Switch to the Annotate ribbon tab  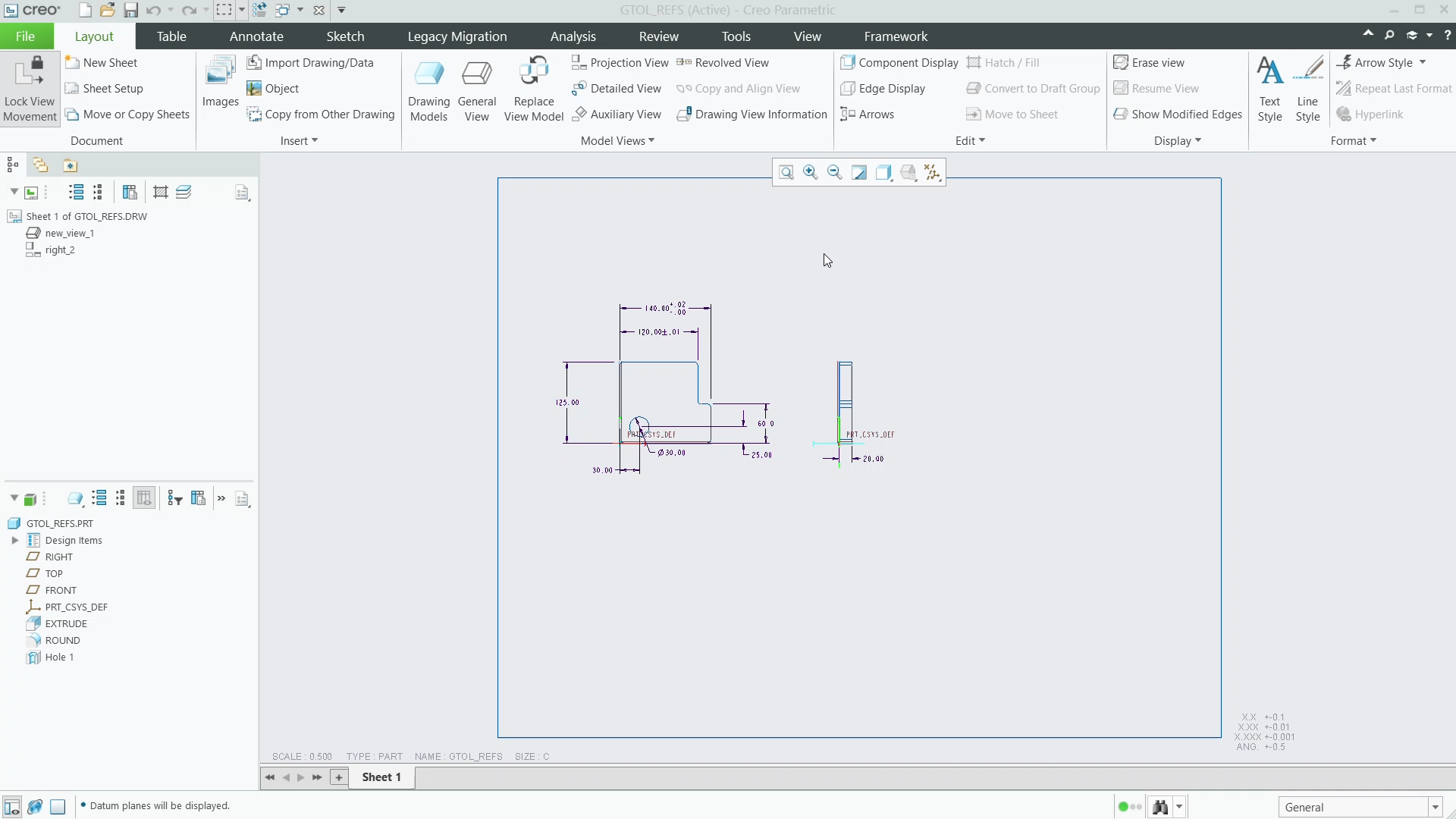(256, 36)
